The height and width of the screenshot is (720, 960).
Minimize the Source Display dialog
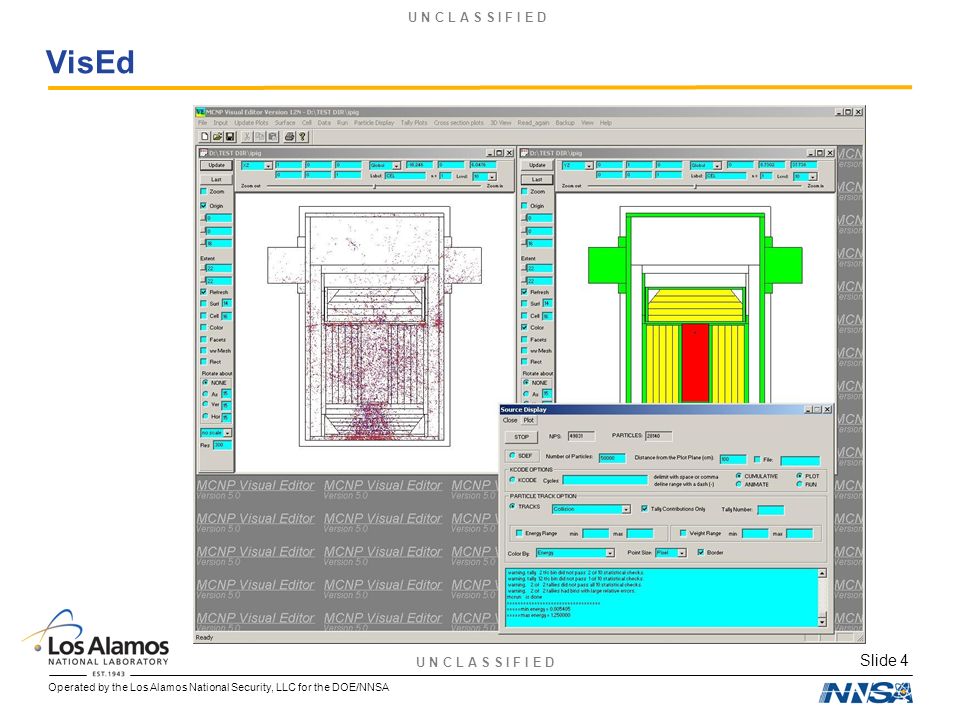coord(808,410)
